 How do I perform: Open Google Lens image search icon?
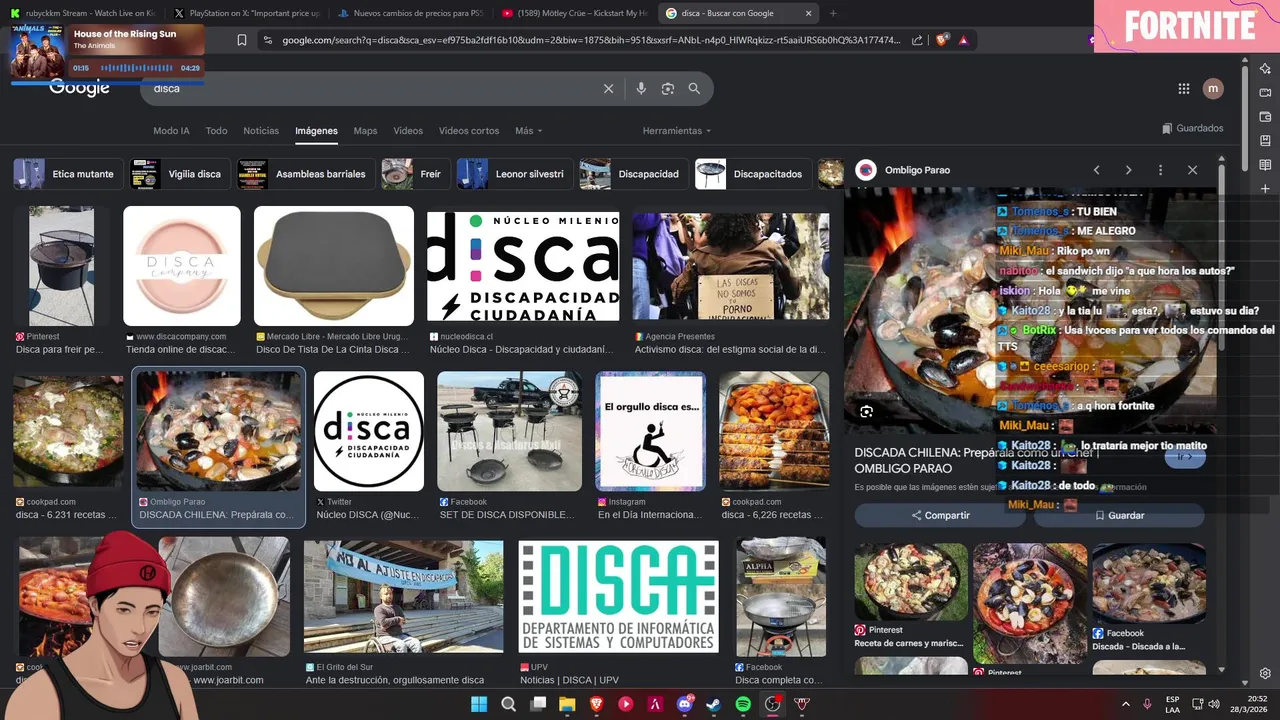click(668, 89)
